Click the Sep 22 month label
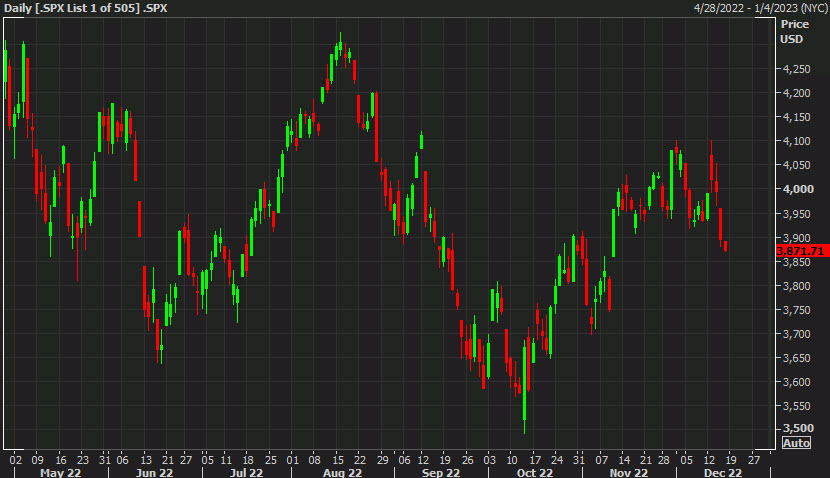This screenshot has width=830, height=478. (440, 472)
